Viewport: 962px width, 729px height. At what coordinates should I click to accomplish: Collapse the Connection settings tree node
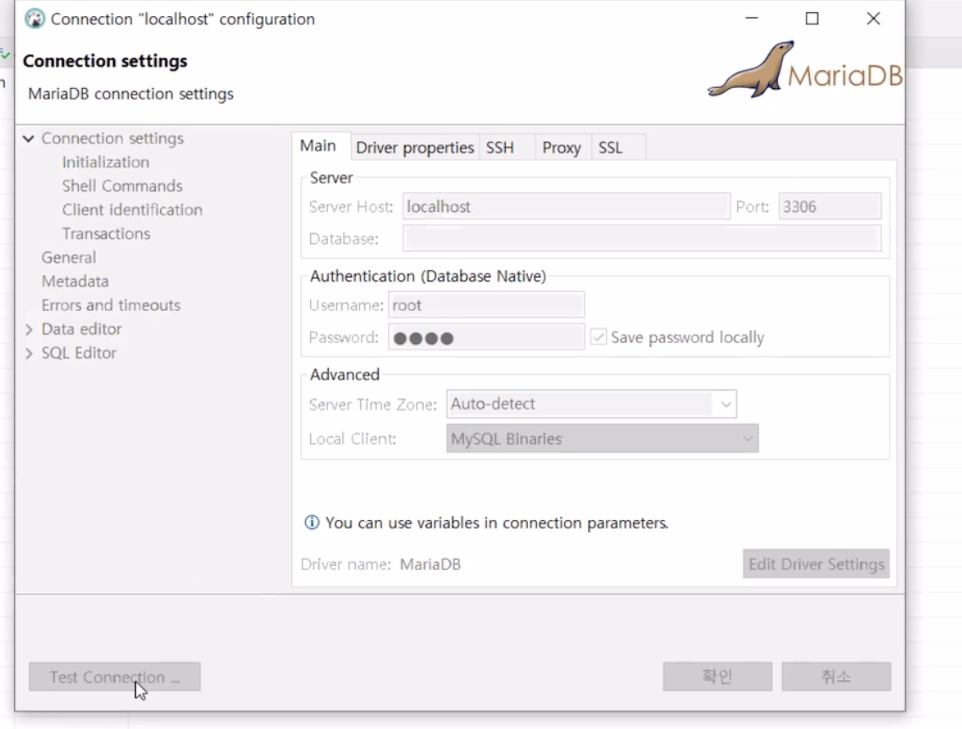pyautogui.click(x=28, y=139)
